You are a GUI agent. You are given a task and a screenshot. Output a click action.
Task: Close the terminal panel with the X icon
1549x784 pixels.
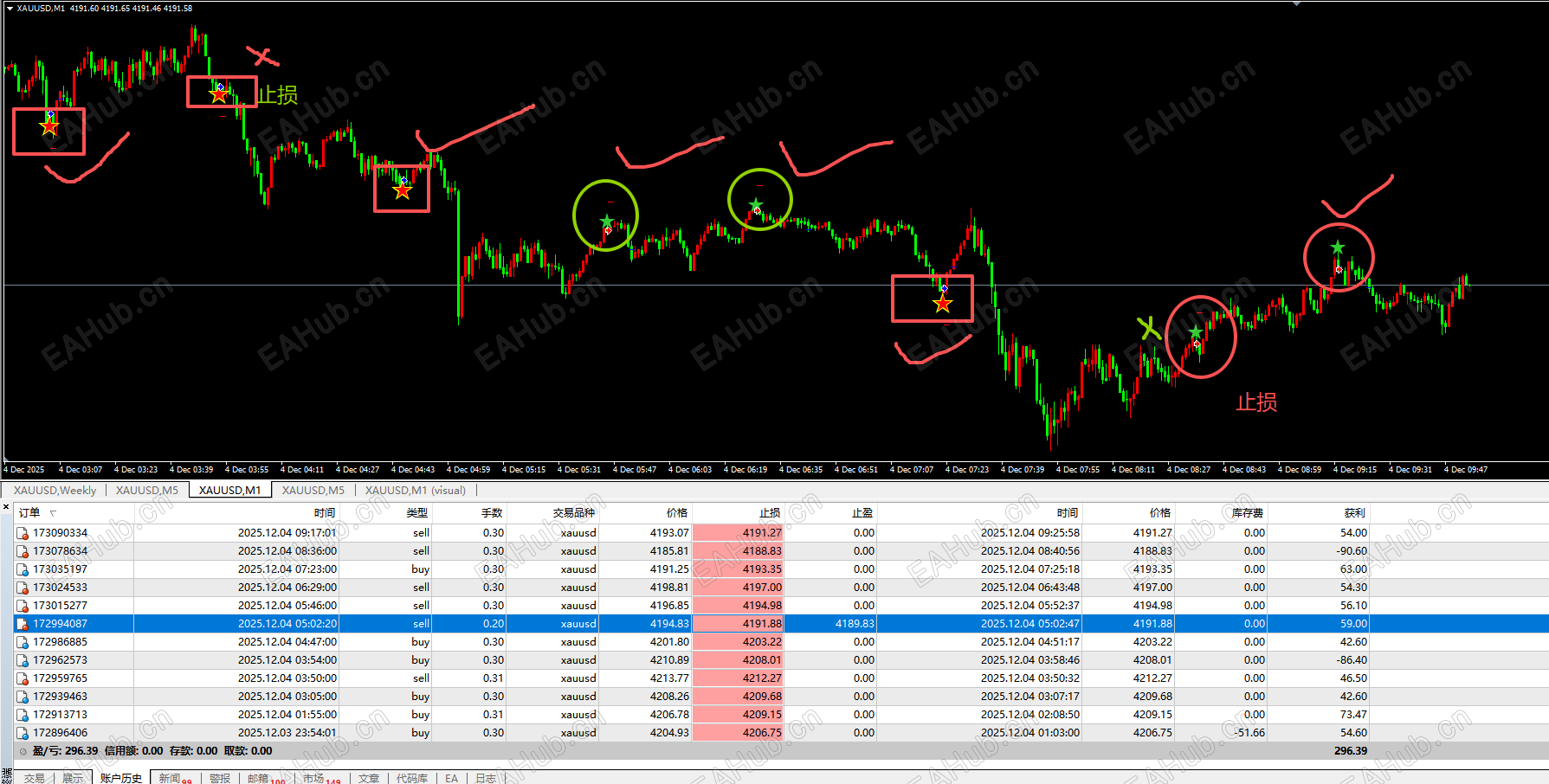click(x=6, y=506)
